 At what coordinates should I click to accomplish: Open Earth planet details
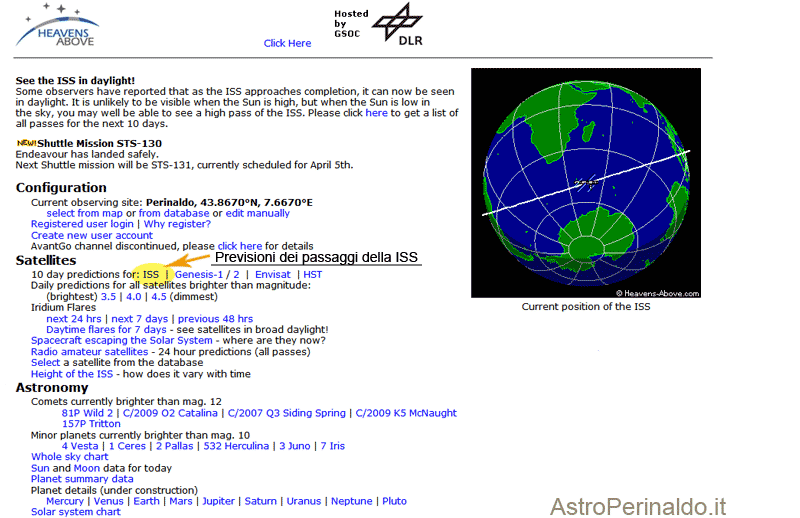(146, 501)
